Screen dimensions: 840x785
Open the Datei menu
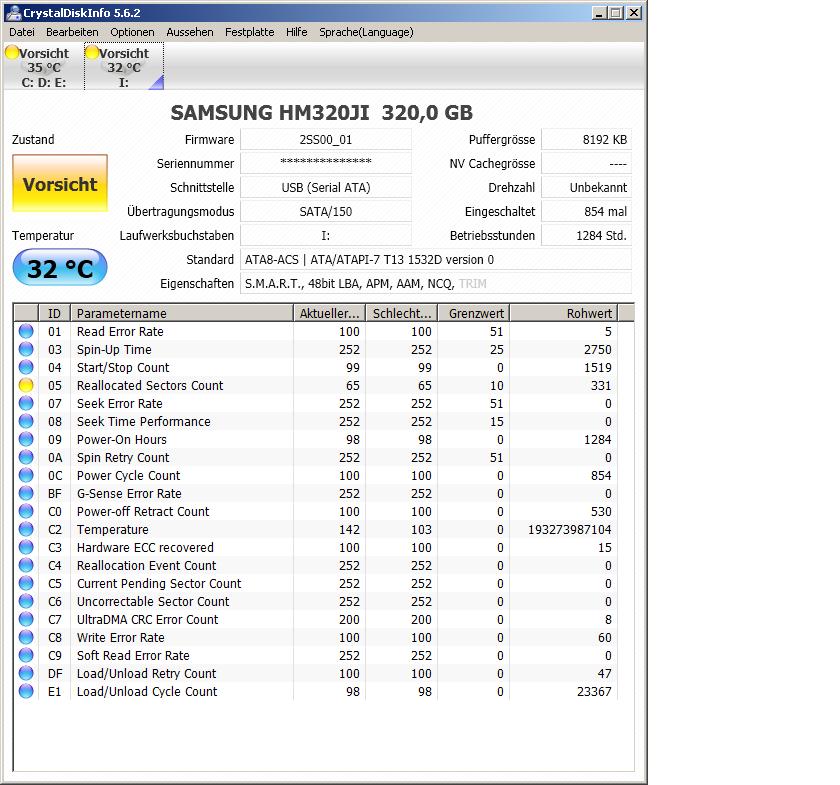click(22, 32)
